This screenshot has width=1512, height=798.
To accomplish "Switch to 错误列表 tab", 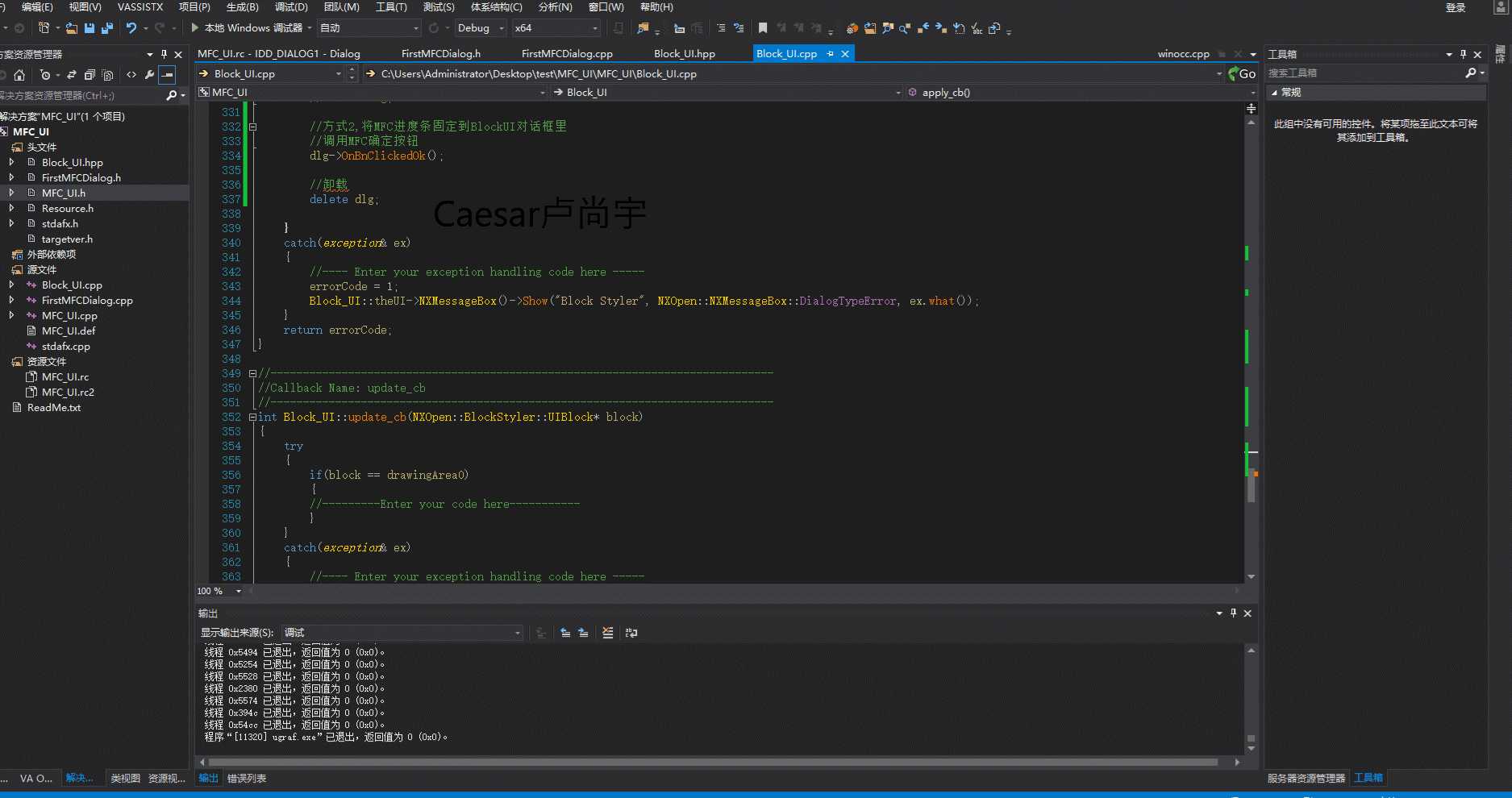I will 247,779.
